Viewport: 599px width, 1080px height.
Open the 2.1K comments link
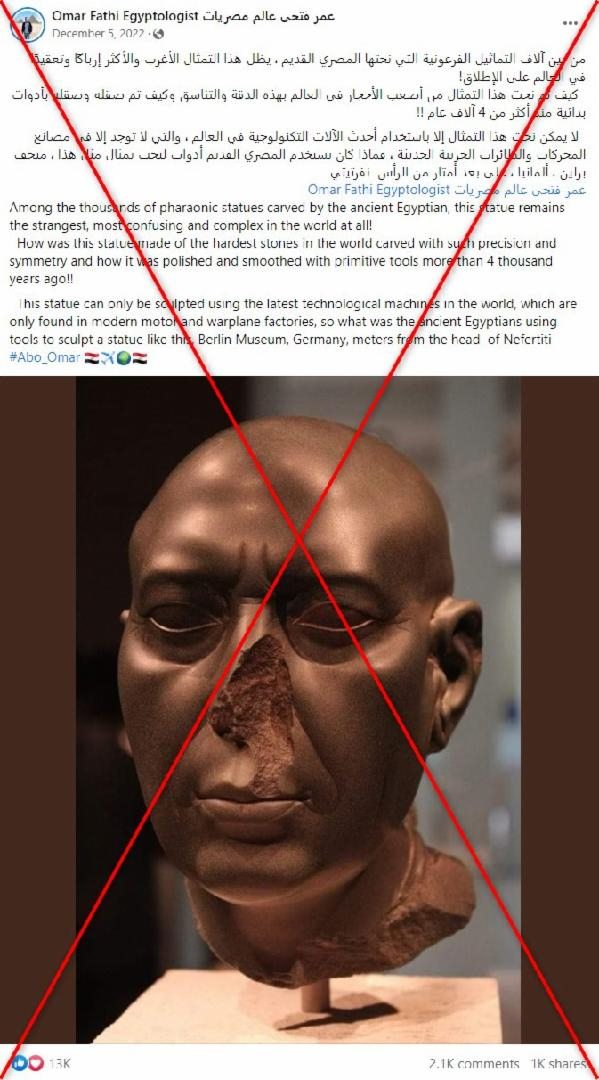pos(473,1064)
